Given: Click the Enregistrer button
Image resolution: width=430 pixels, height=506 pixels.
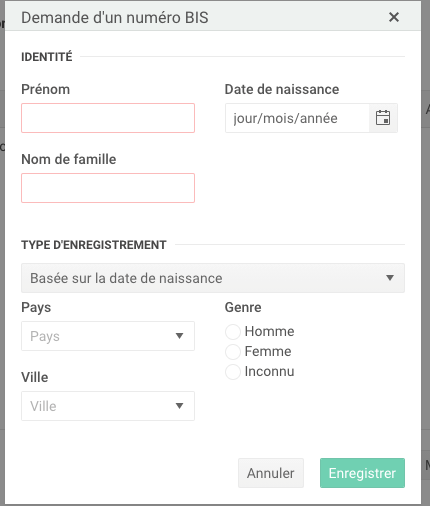Looking at the screenshot, I should pyautogui.click(x=362, y=473).
